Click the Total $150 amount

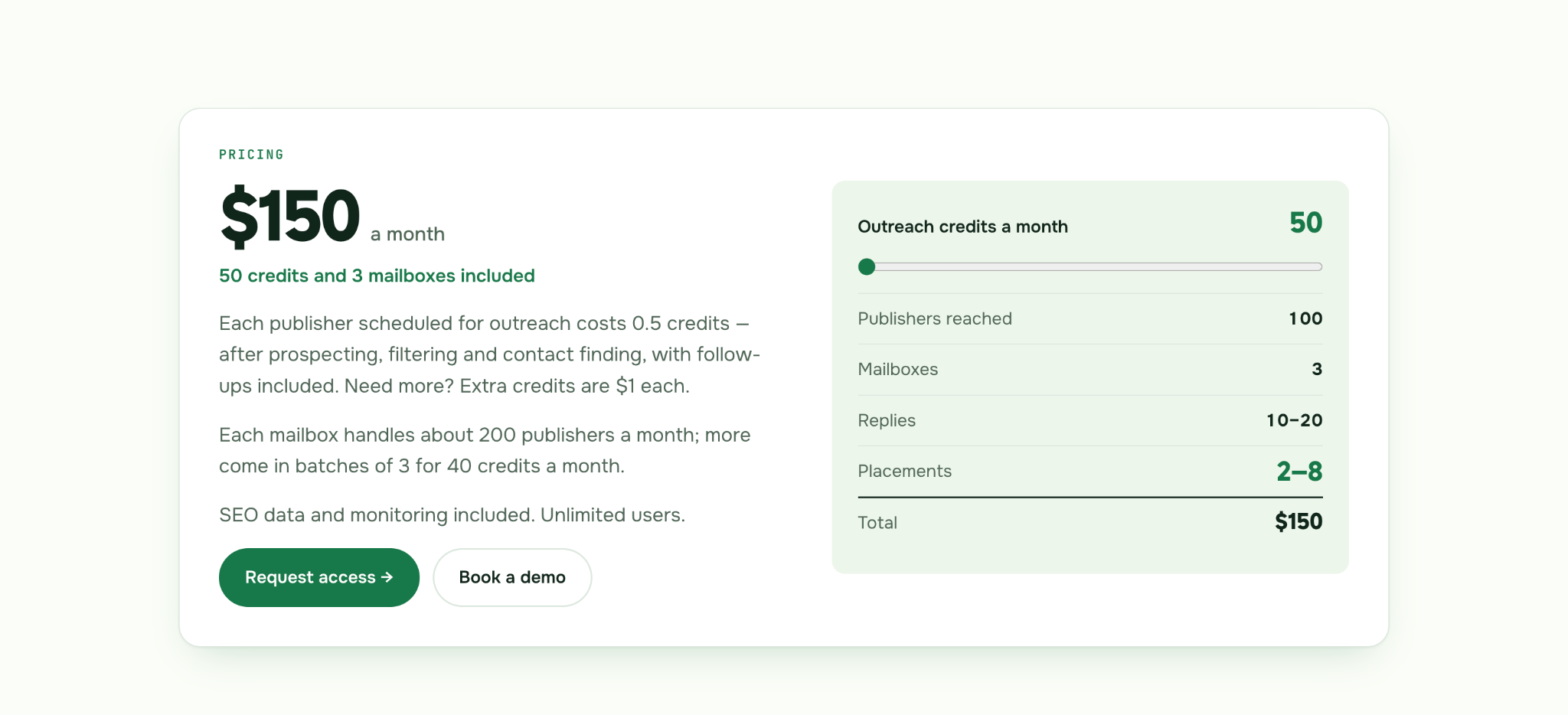pos(1298,522)
